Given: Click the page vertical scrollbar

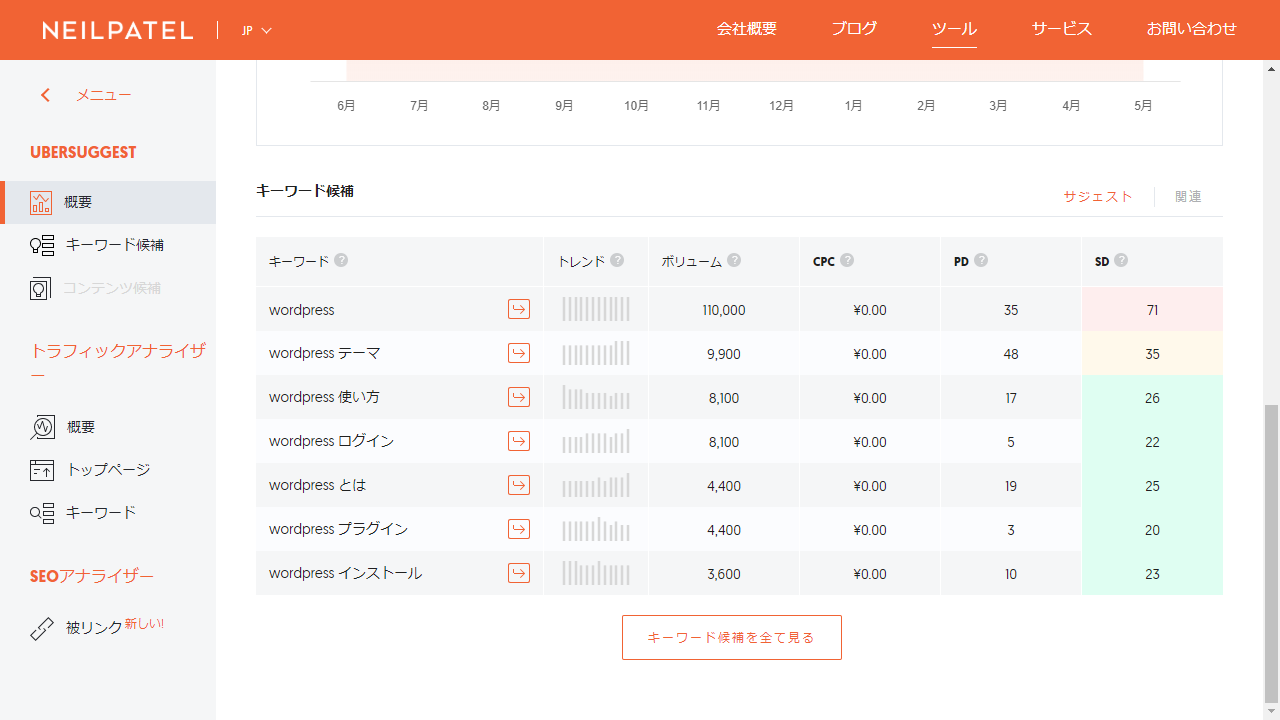Looking at the screenshot, I should [1271, 552].
